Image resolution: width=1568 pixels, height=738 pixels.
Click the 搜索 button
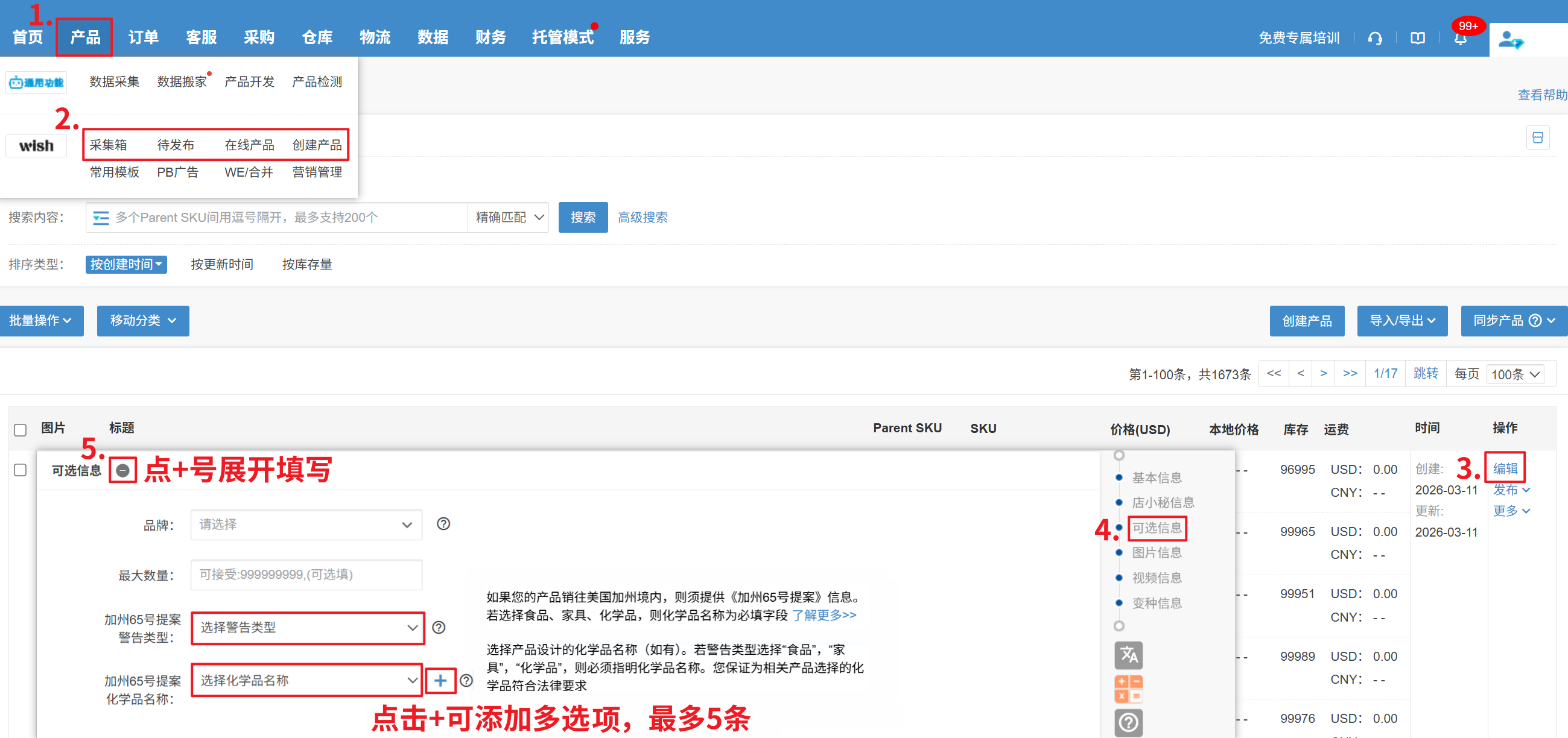point(583,217)
